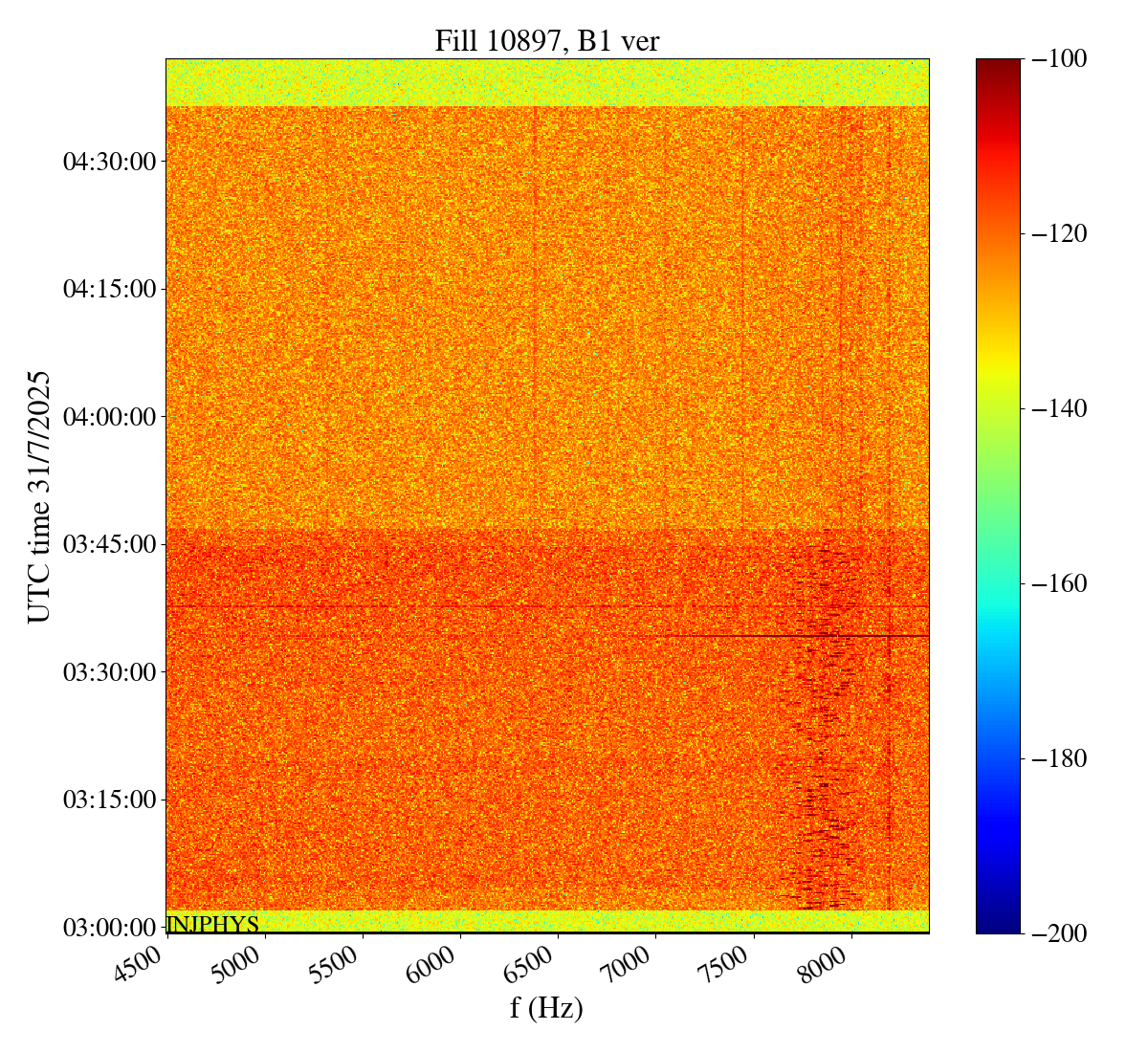Select the 04:00:00 time tick label

[109, 417]
